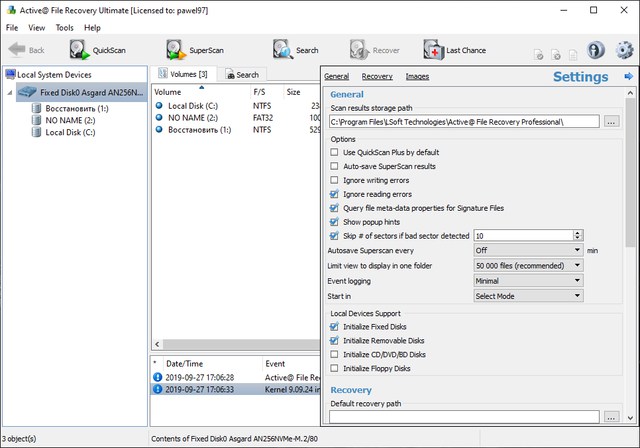640x448 pixels.
Task: Open the info/about icon in toolbar
Action: 597,50
